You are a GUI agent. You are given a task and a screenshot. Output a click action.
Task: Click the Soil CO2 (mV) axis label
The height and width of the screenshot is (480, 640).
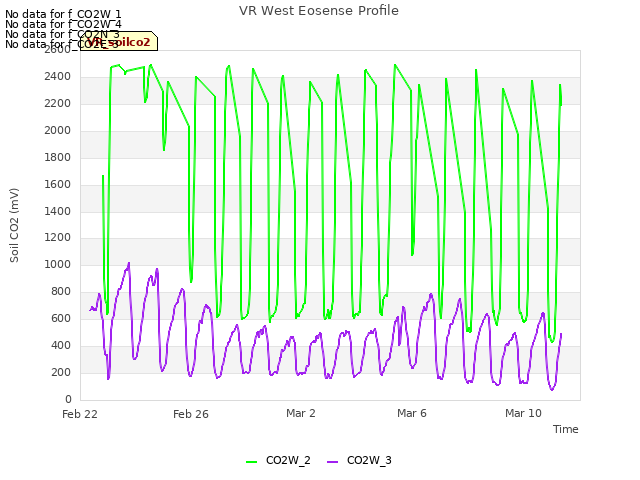tap(14, 225)
